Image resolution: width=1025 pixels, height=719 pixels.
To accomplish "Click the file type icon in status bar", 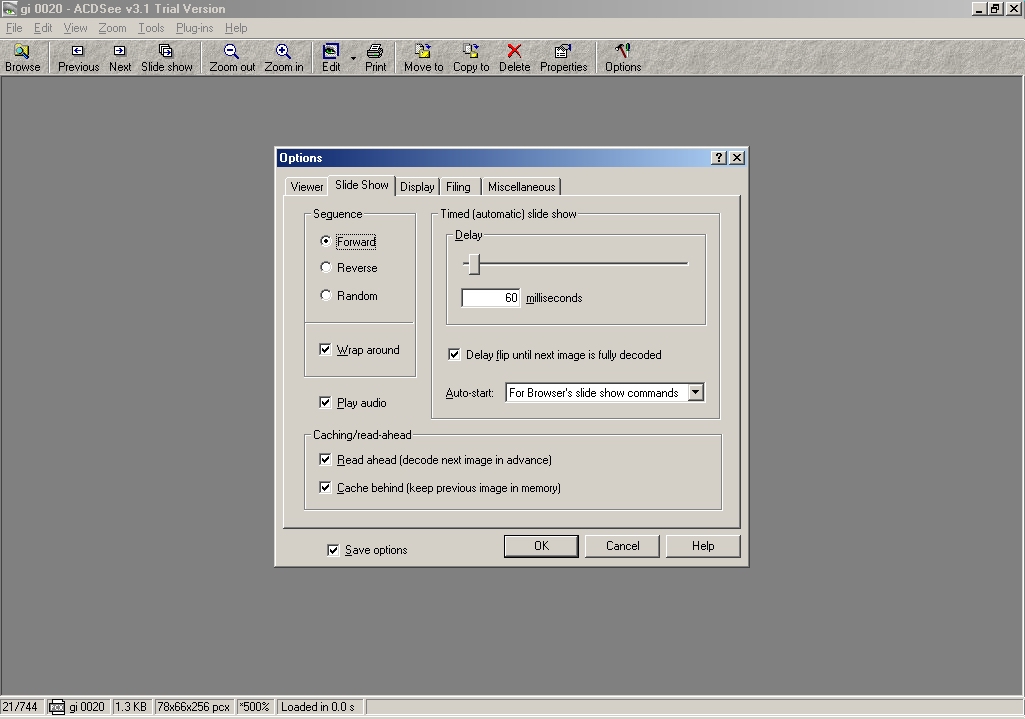I will 57,707.
